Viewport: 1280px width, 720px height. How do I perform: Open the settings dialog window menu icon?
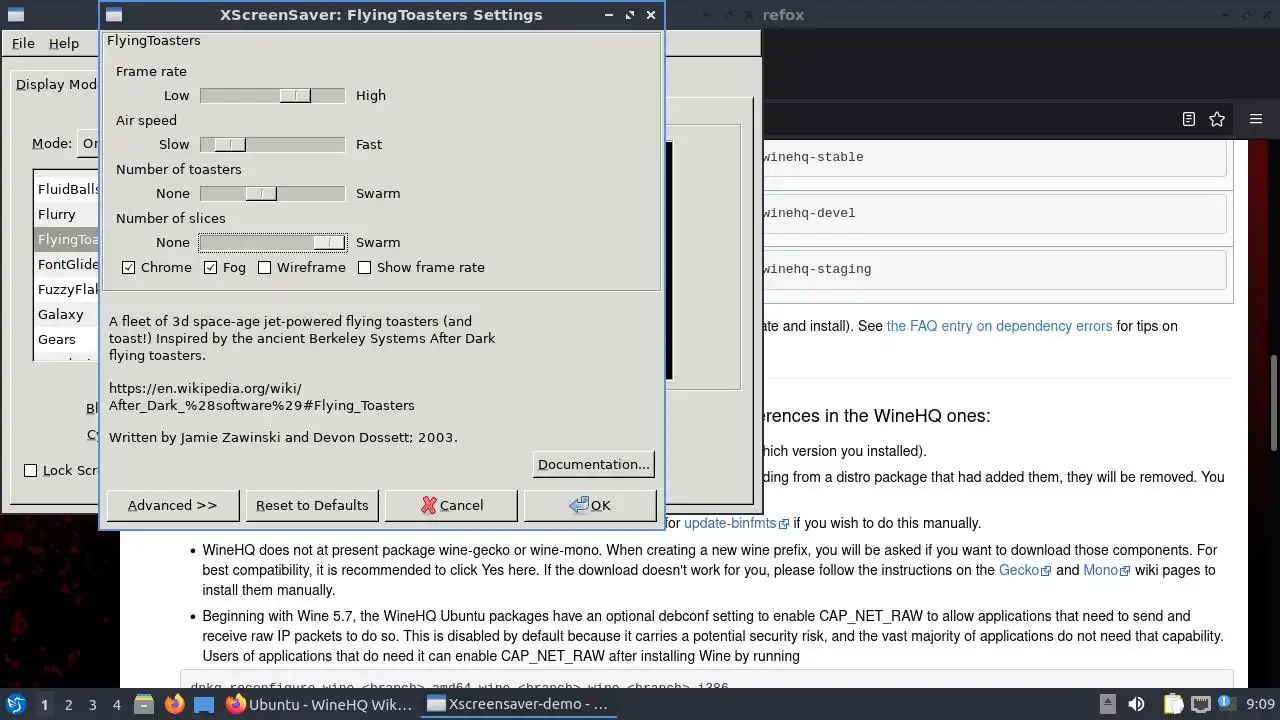114,15
